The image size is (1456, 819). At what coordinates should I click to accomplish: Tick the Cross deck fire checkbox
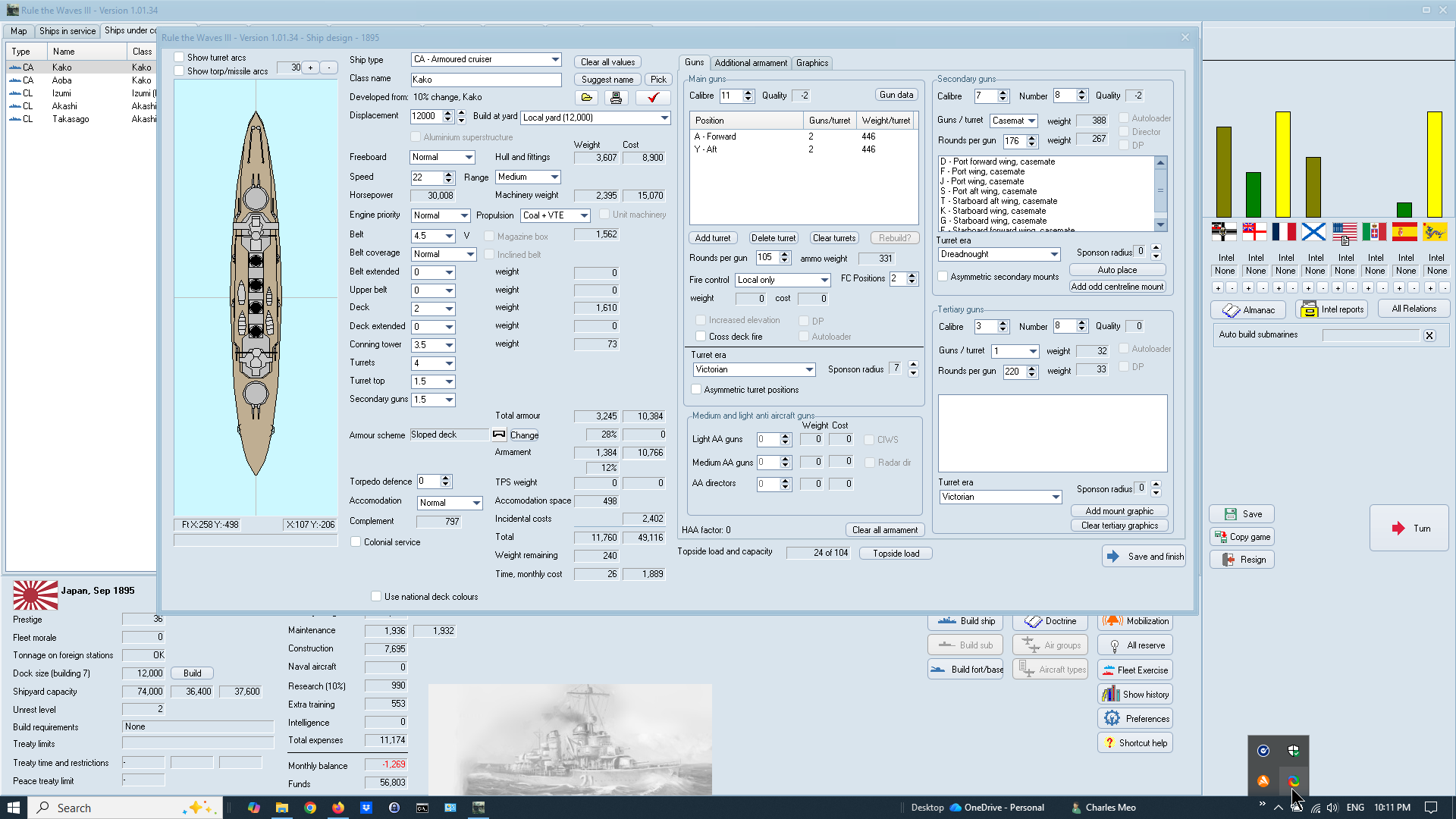(x=701, y=337)
